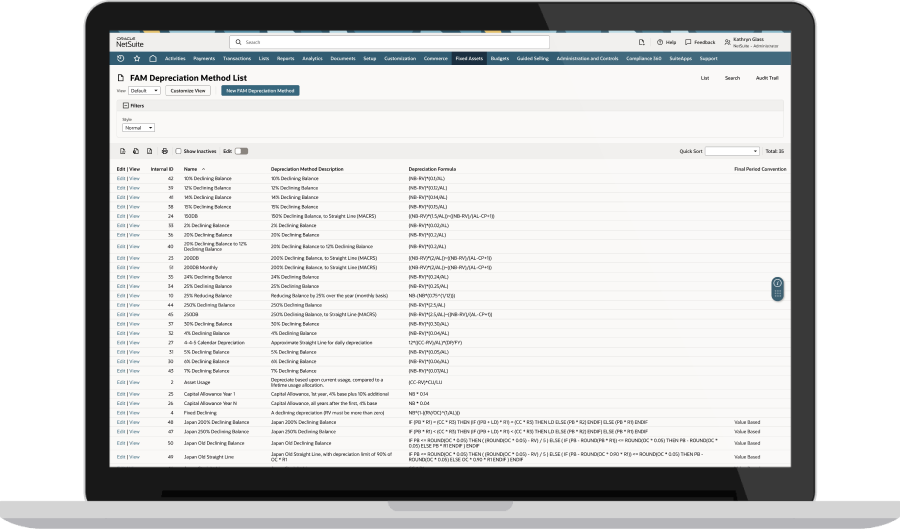Open the Transactions menu

(x=237, y=59)
